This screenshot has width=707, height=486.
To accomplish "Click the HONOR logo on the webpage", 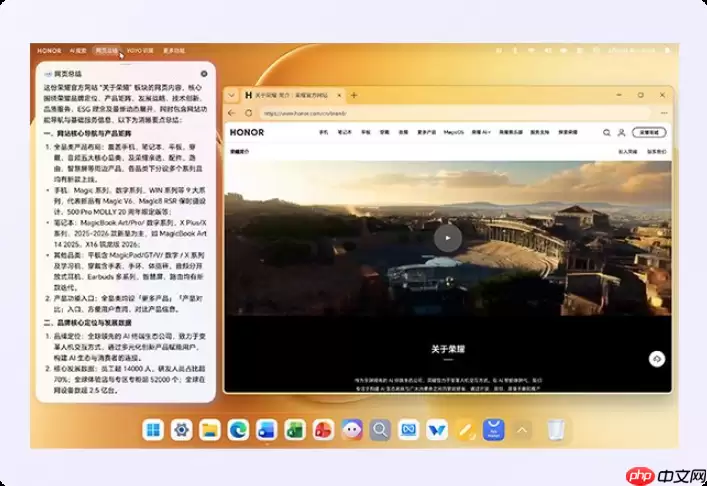I will pyautogui.click(x=247, y=132).
